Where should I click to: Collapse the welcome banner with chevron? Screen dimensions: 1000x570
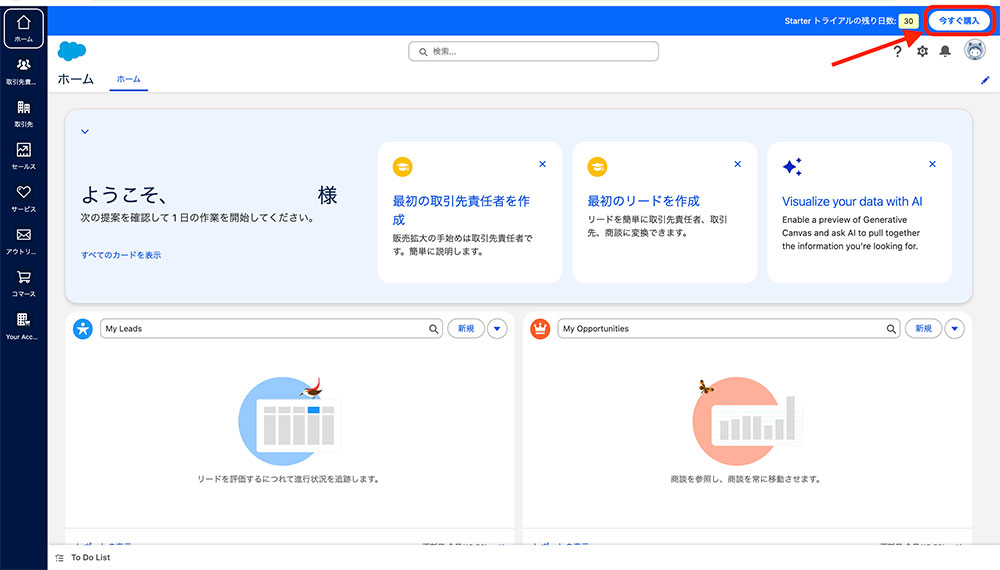point(85,131)
